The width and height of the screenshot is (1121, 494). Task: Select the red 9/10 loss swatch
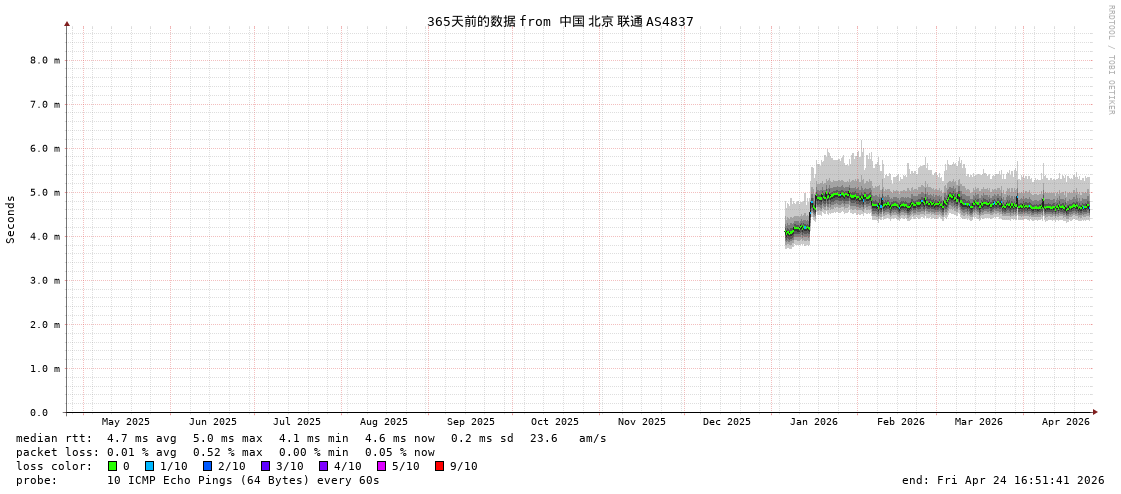click(x=439, y=466)
